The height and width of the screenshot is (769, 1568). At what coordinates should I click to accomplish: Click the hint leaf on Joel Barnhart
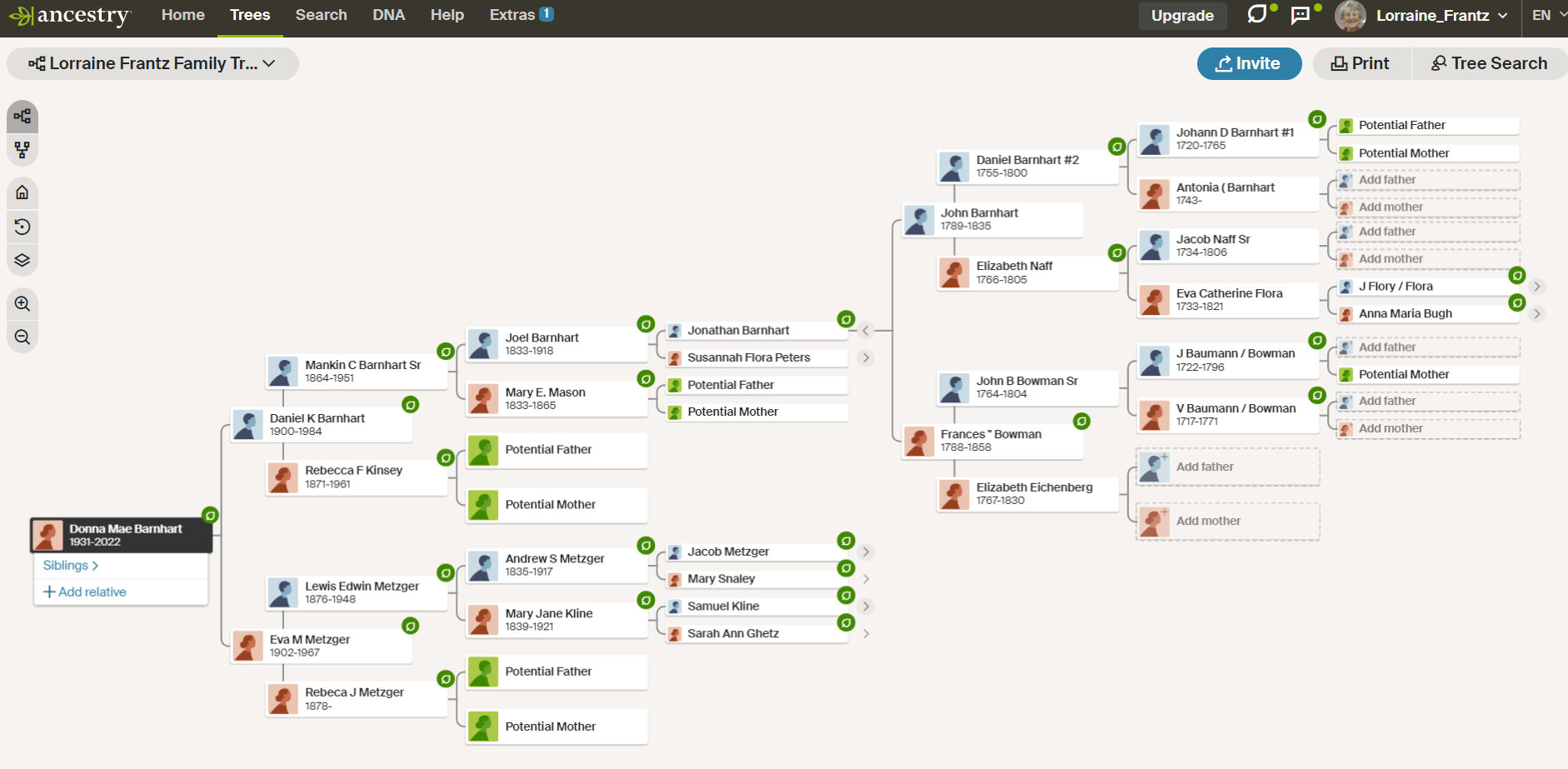[646, 324]
